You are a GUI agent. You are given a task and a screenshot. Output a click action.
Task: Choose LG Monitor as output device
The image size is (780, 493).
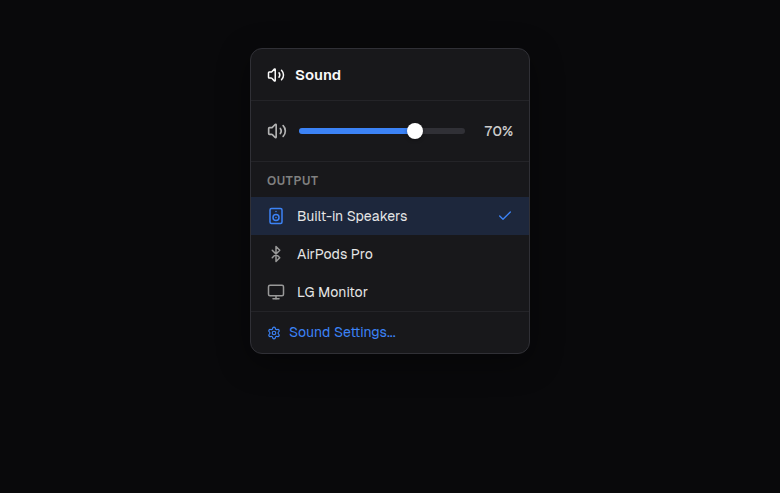pos(332,292)
